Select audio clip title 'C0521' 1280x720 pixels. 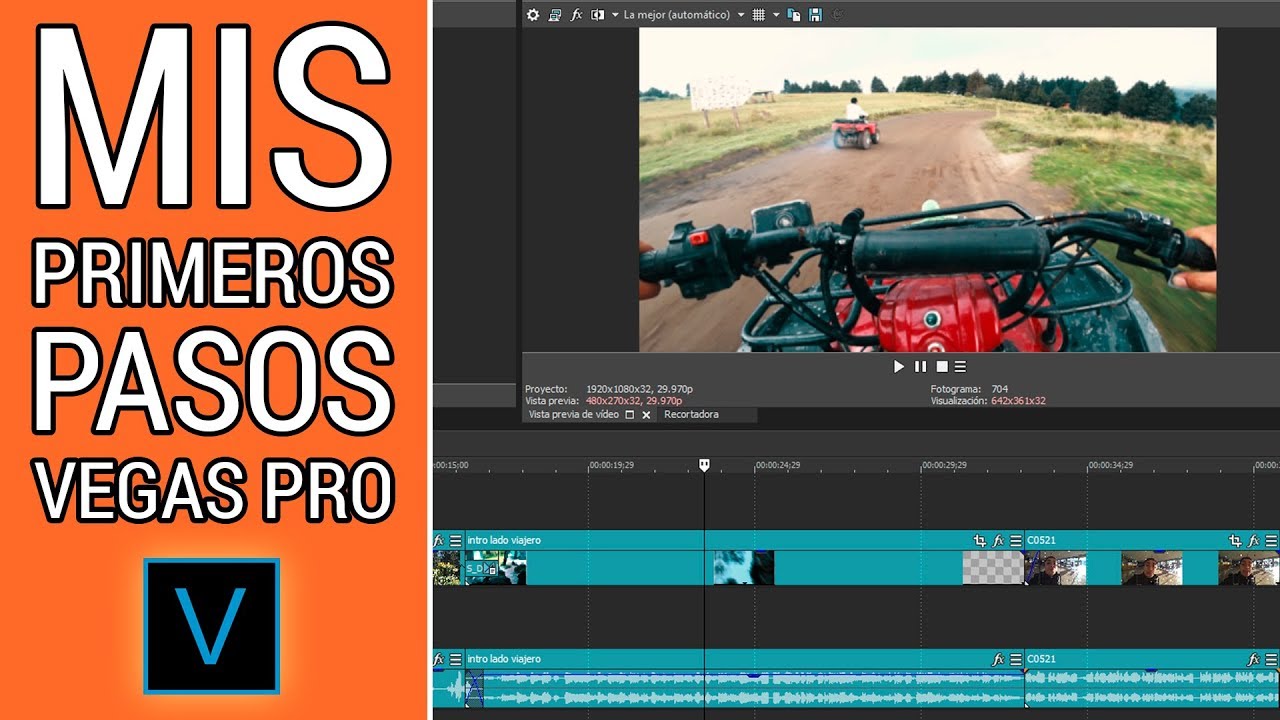click(1041, 659)
